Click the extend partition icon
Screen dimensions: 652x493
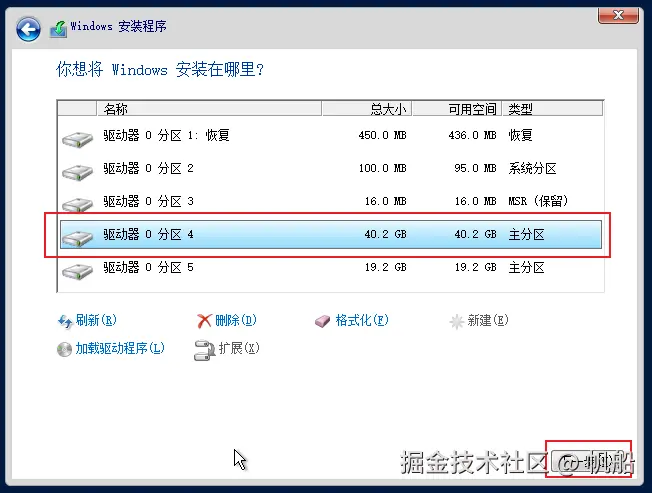pyautogui.click(x=205, y=350)
